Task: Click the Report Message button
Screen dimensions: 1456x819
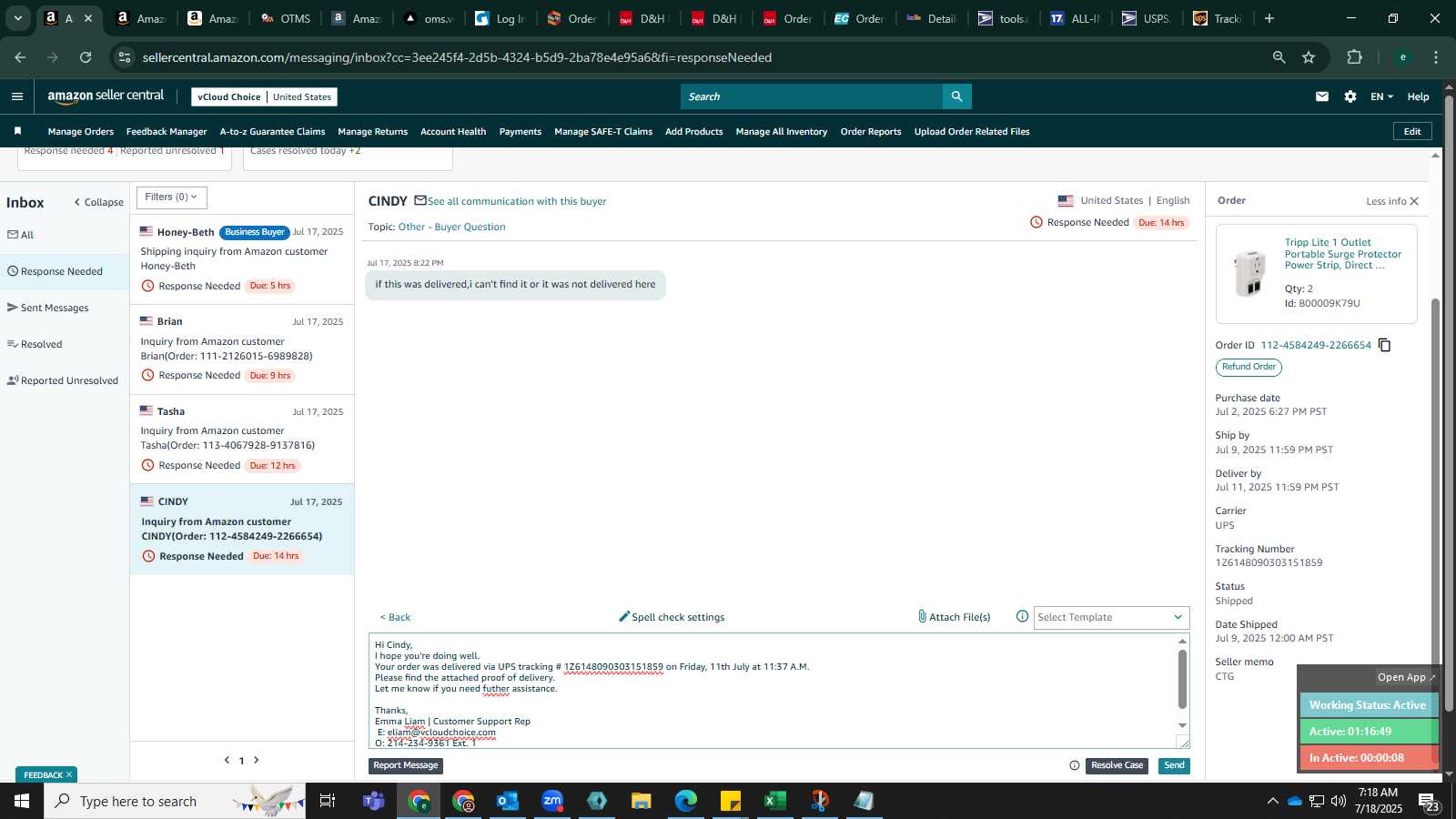Action: (x=406, y=766)
